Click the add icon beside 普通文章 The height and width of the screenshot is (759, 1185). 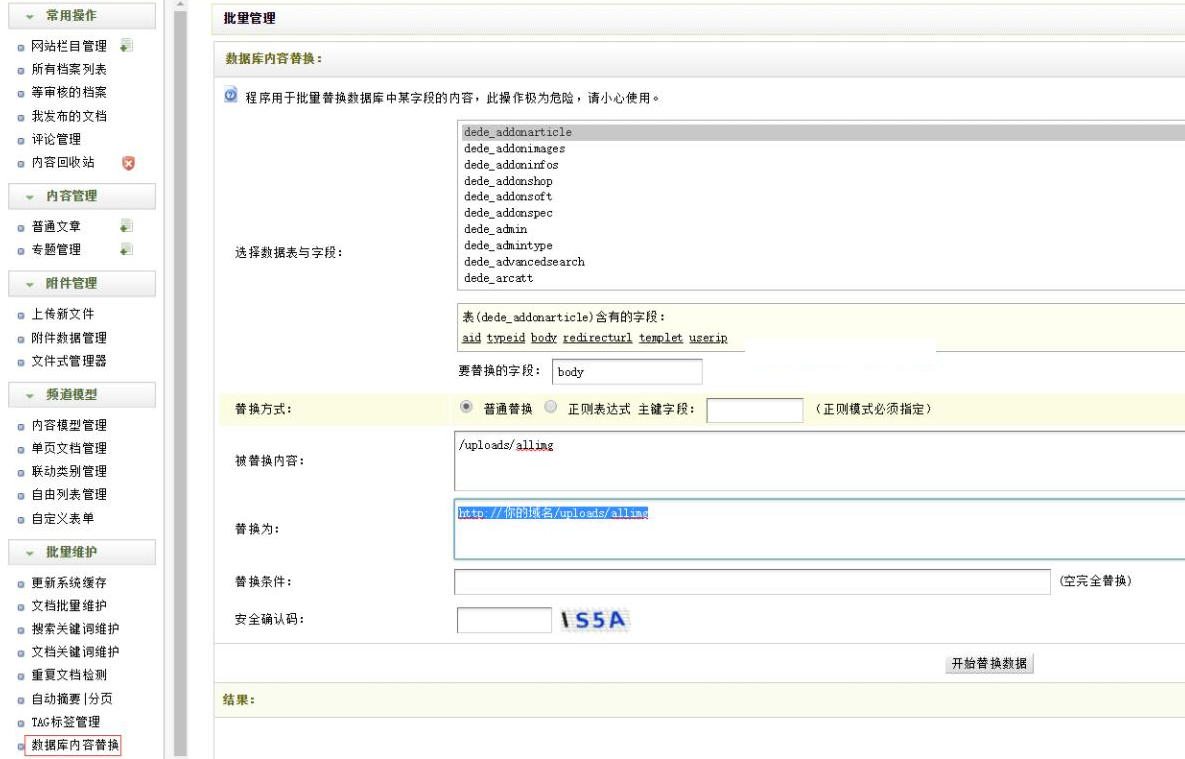[x=126, y=227]
